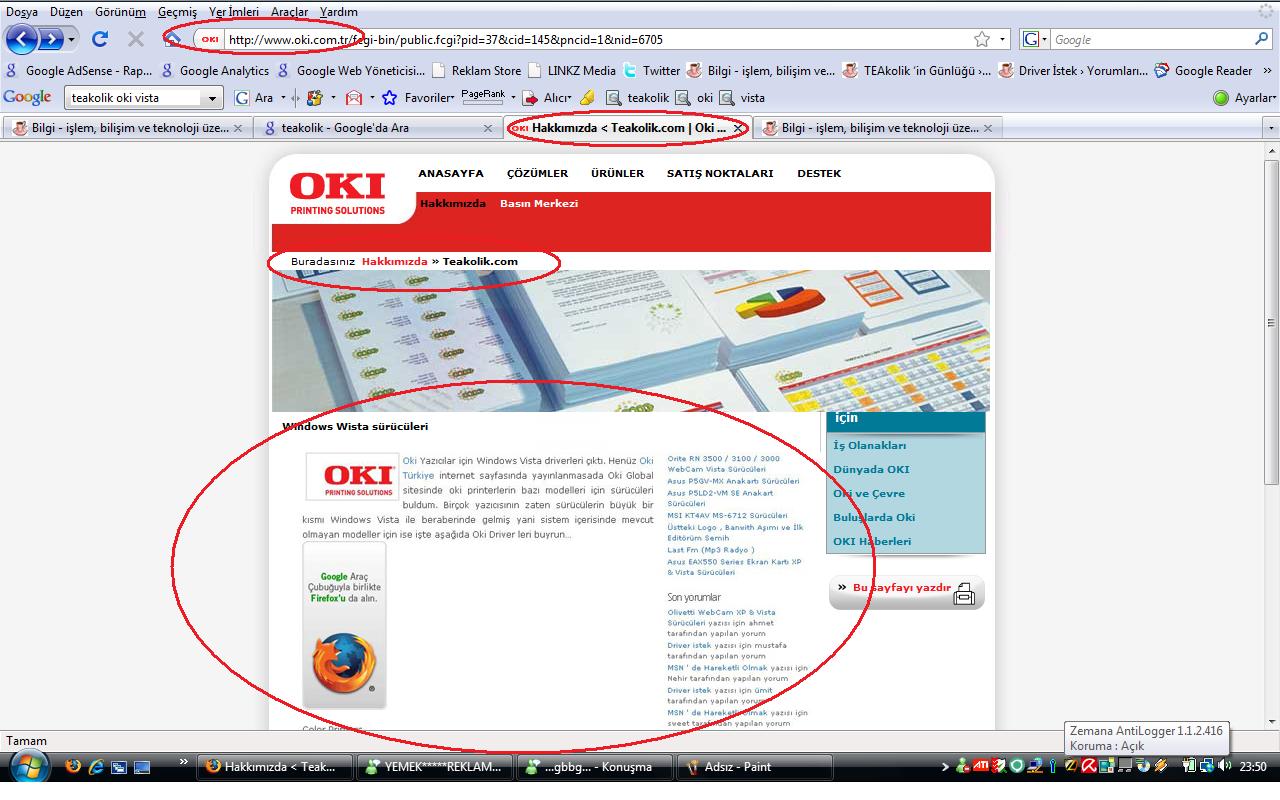
Task: Switch to the Adsız - Paint taskbar window
Action: [755, 767]
